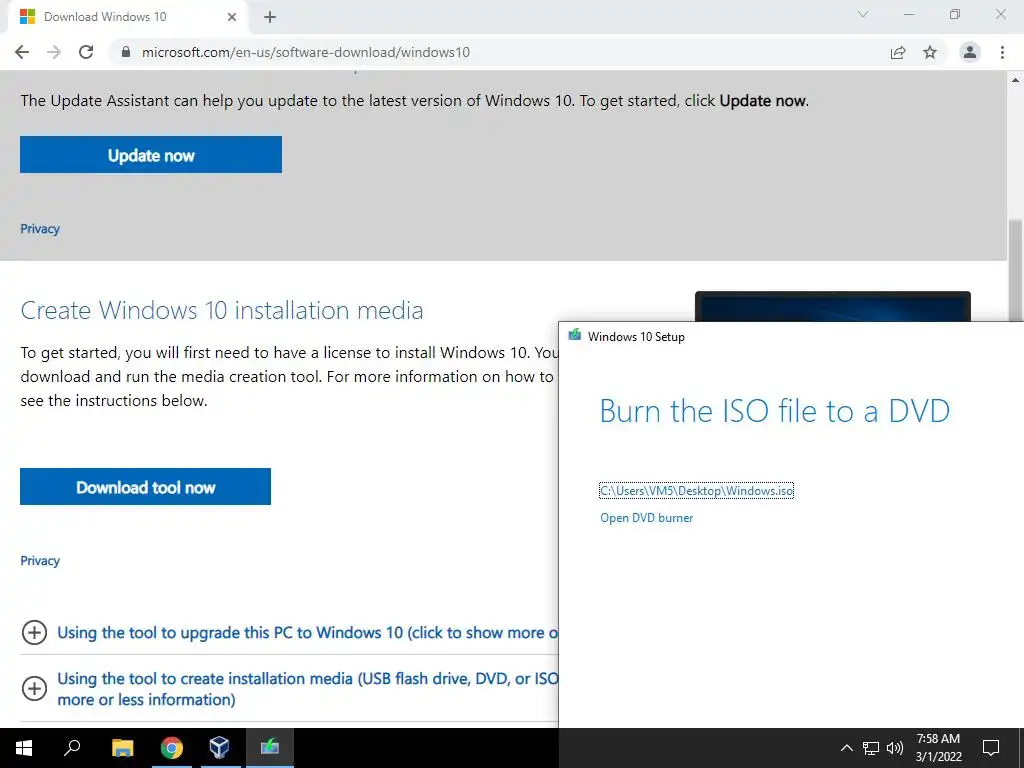This screenshot has height=768, width=1024.
Task: Open File Explorer from taskbar
Action: point(122,747)
